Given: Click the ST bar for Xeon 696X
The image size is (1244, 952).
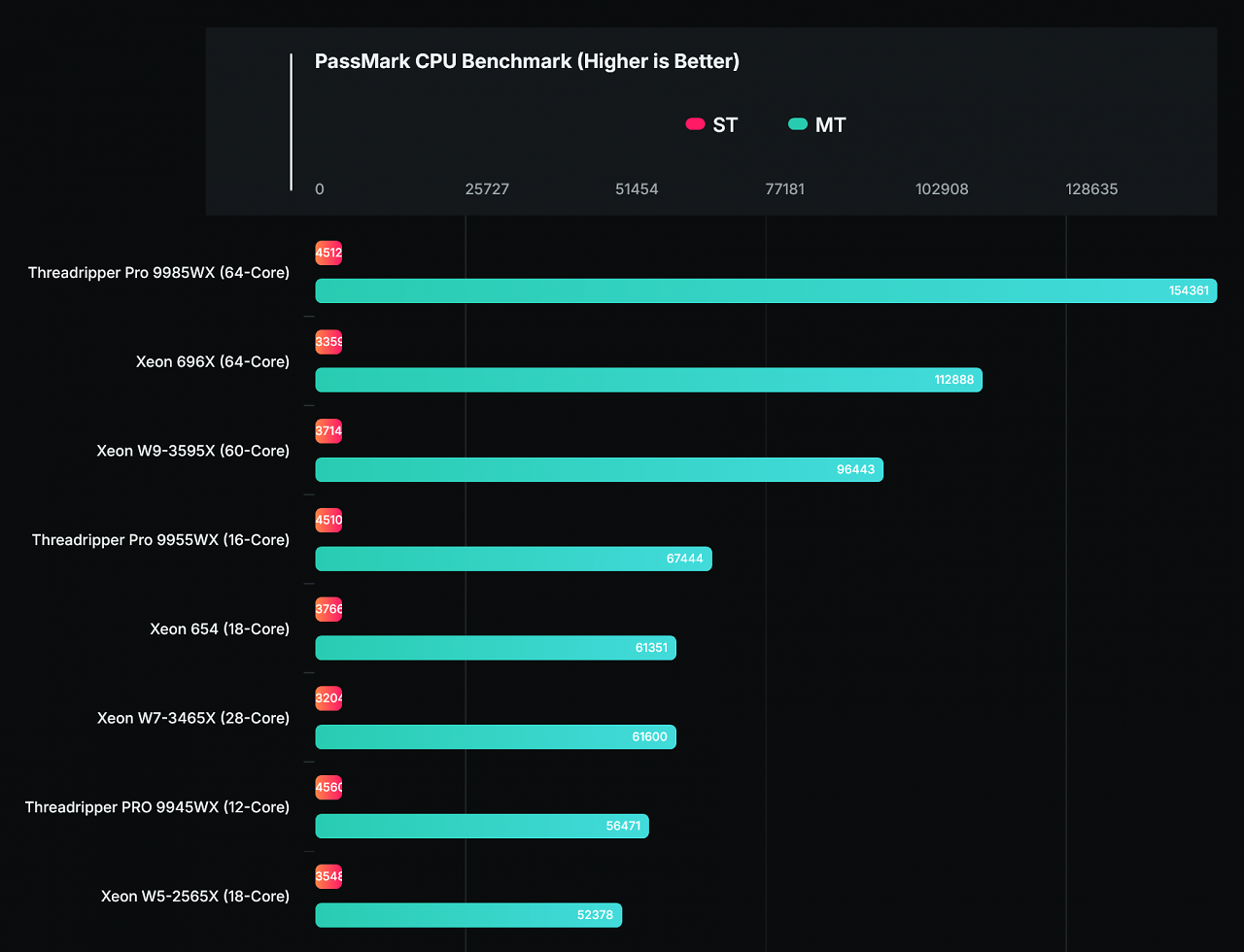Looking at the screenshot, I should (328, 342).
